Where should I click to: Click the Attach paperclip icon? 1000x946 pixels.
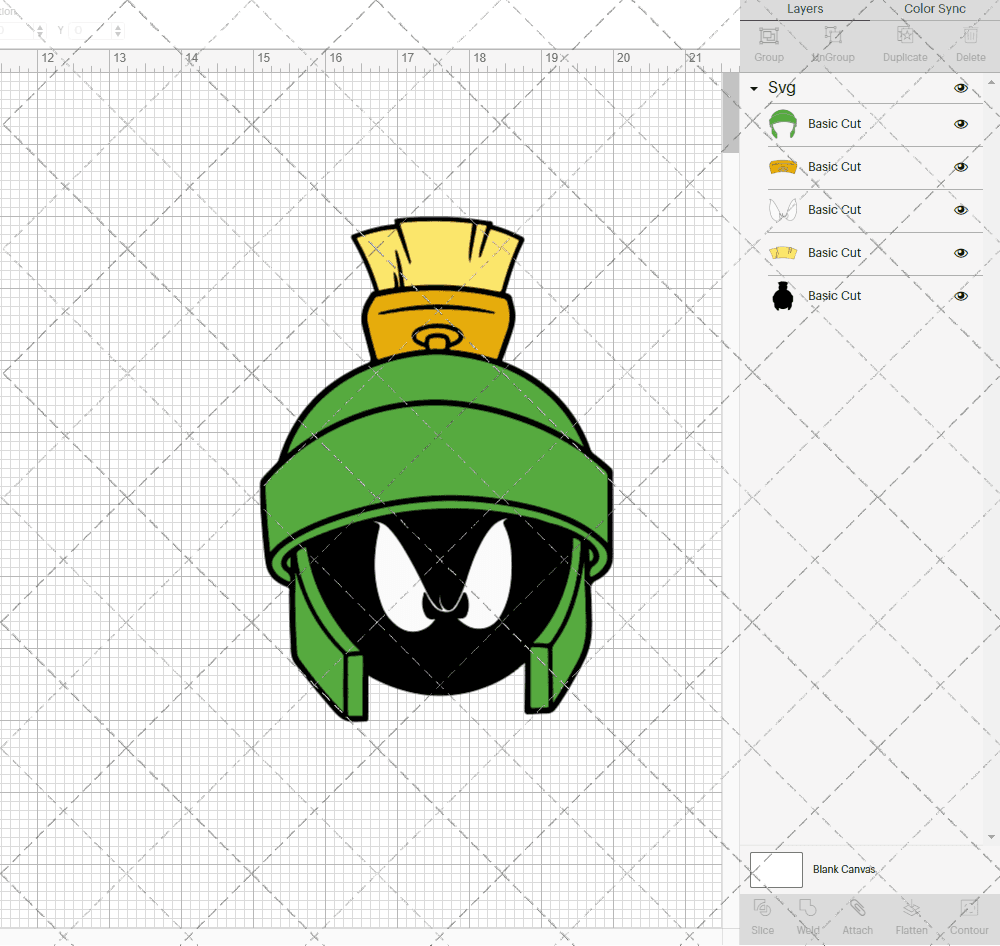point(857,908)
